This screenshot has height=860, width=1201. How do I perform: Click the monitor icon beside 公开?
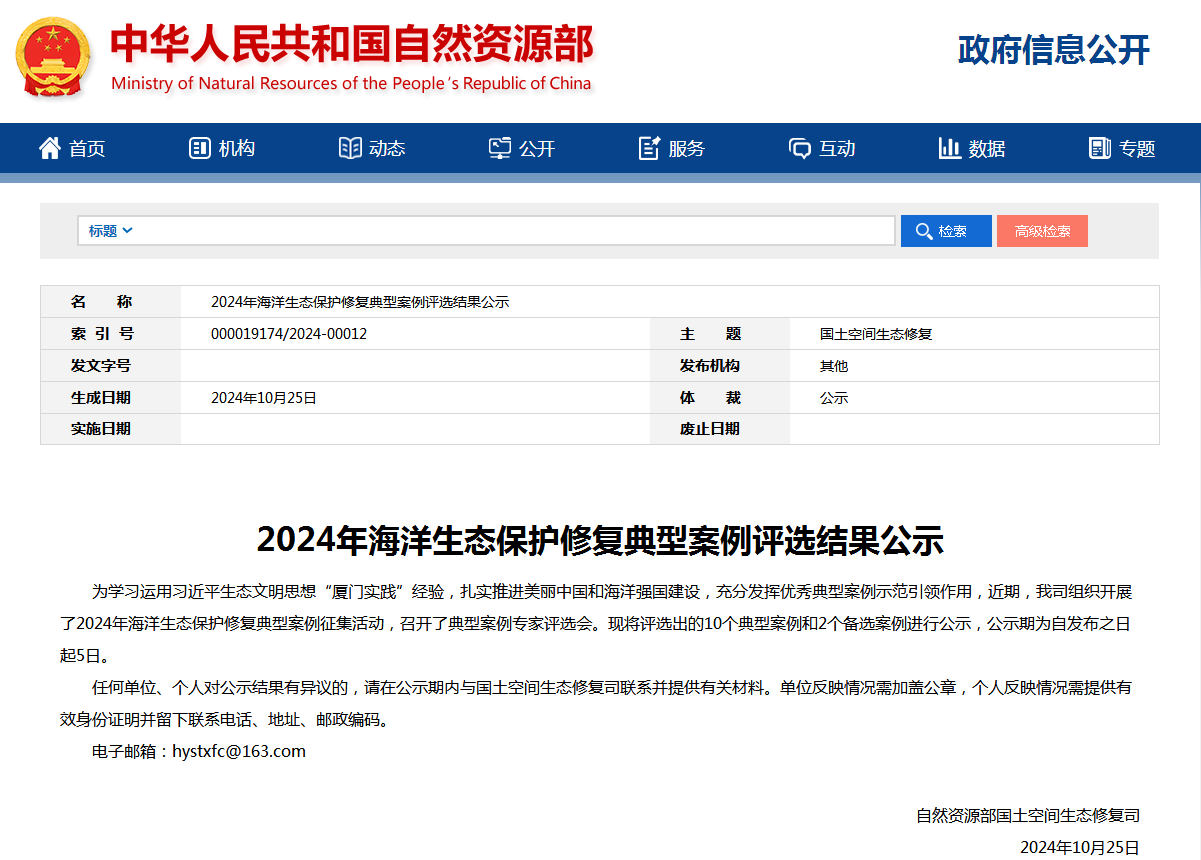pyautogui.click(x=500, y=148)
